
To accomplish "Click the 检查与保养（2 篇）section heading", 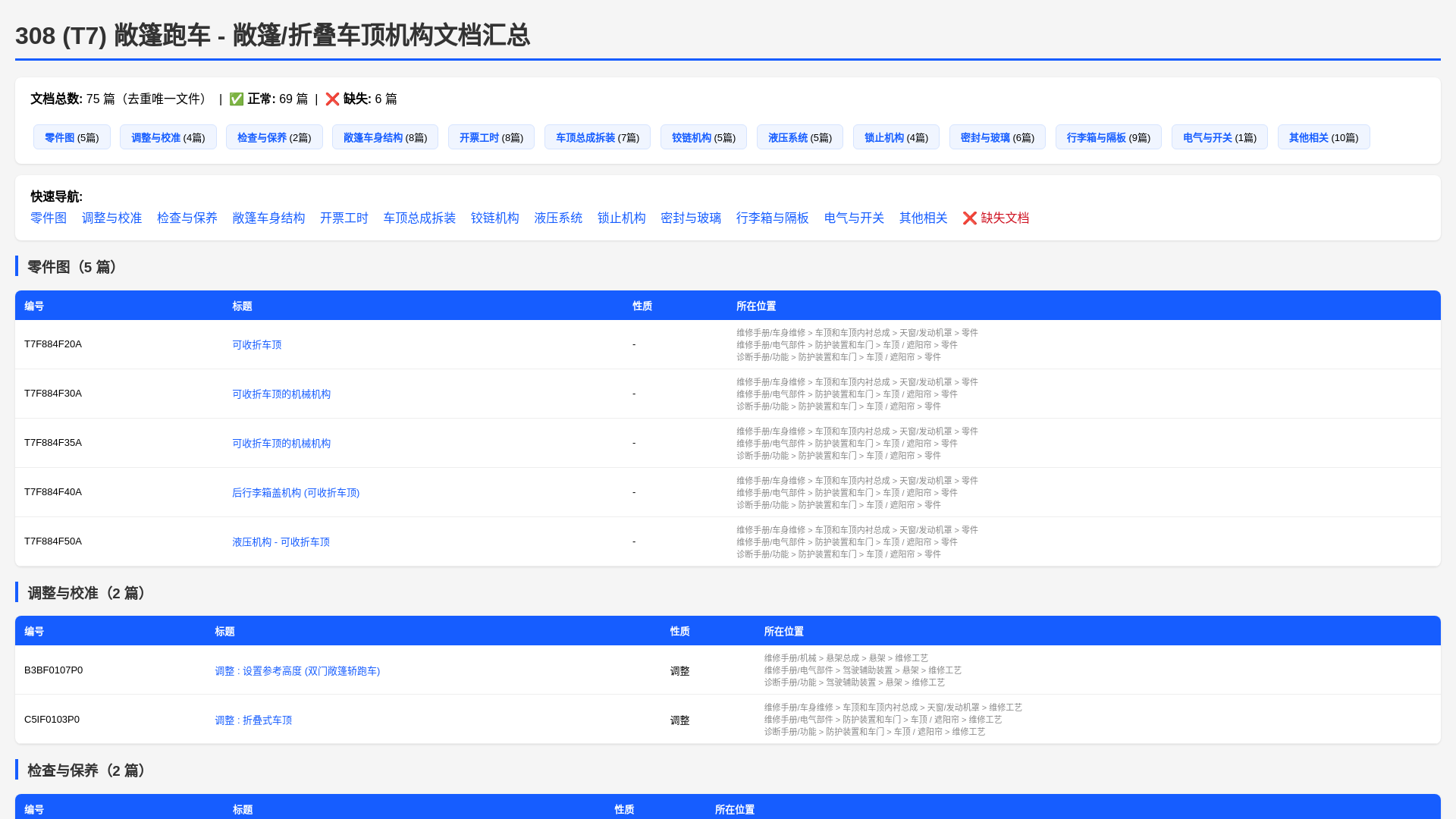I will pos(89,770).
